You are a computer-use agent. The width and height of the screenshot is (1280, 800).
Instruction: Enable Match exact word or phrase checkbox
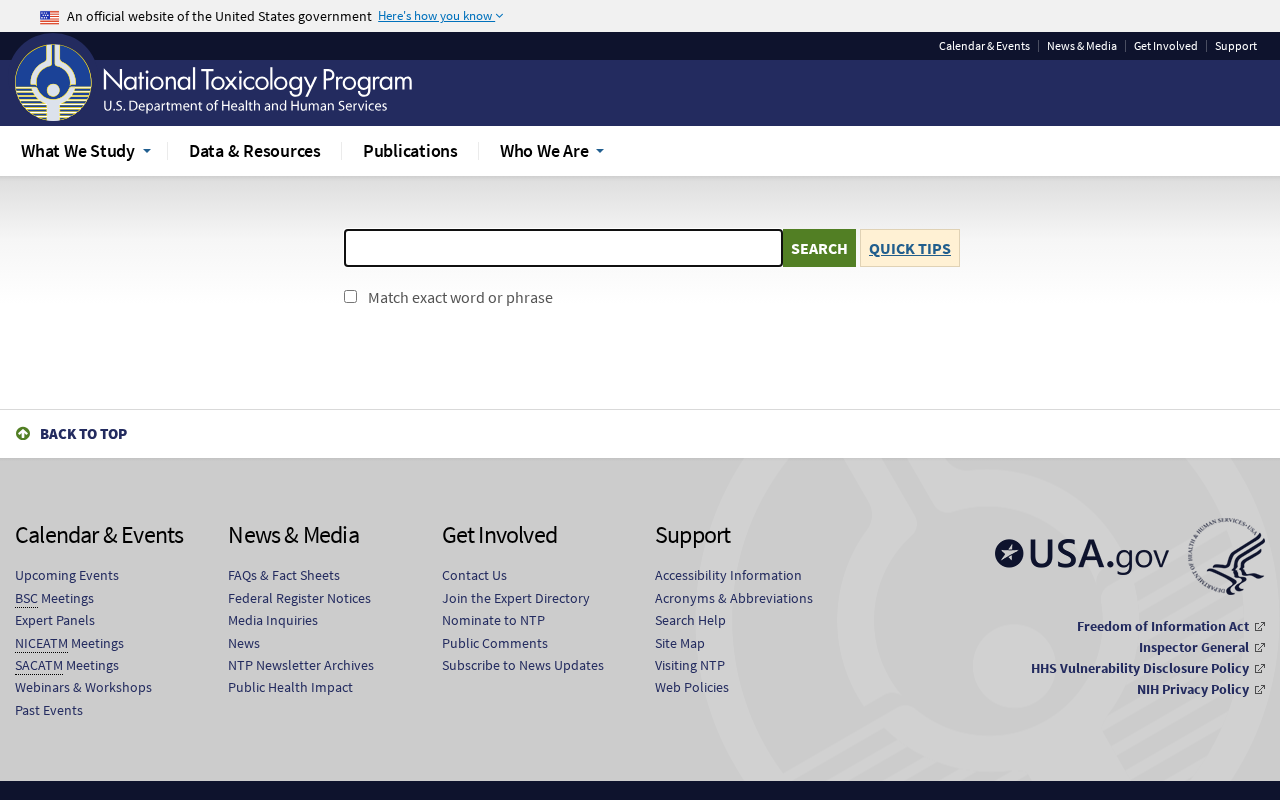(x=350, y=297)
